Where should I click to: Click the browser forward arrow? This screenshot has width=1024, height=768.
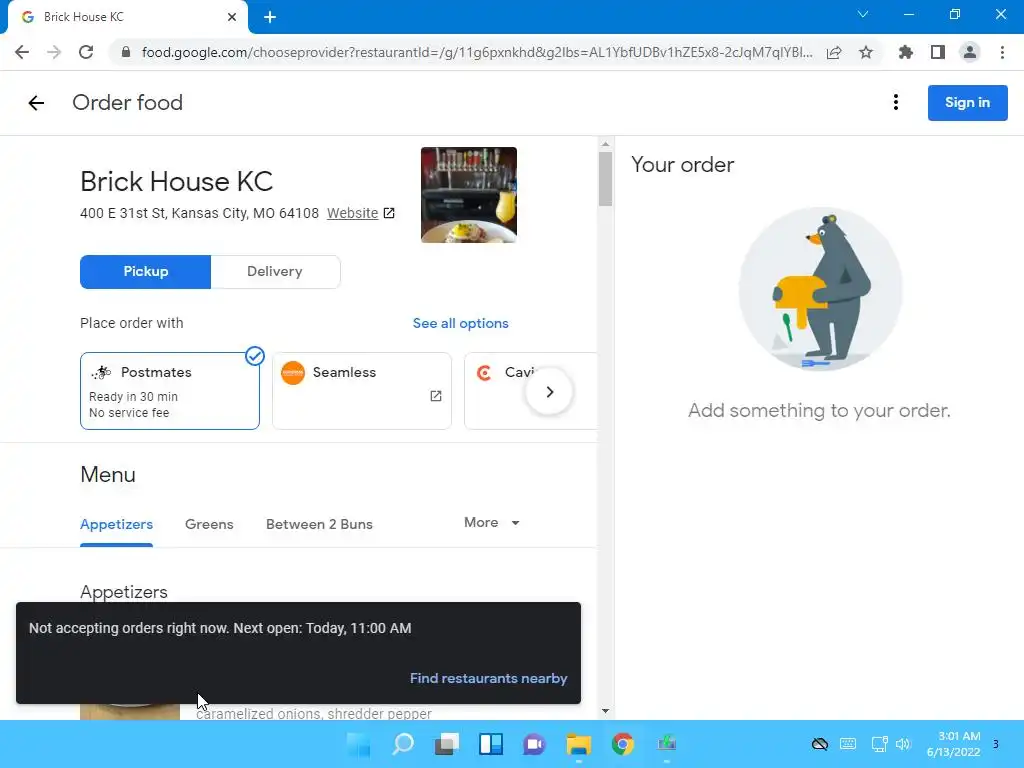54,52
